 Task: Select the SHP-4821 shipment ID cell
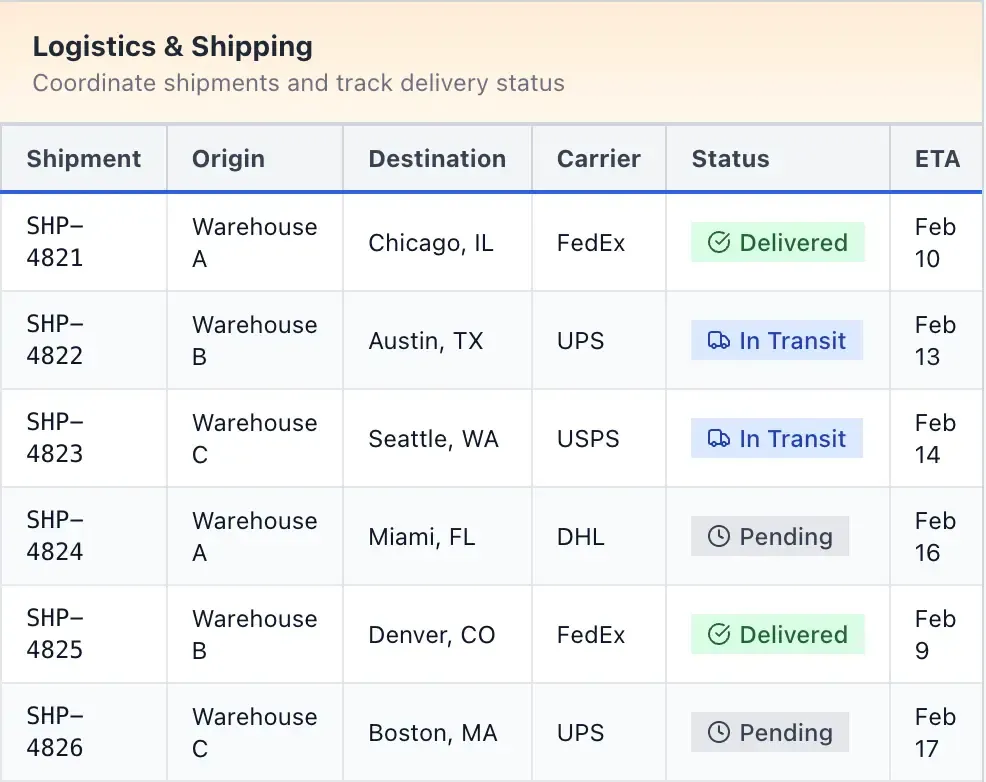pos(55,243)
